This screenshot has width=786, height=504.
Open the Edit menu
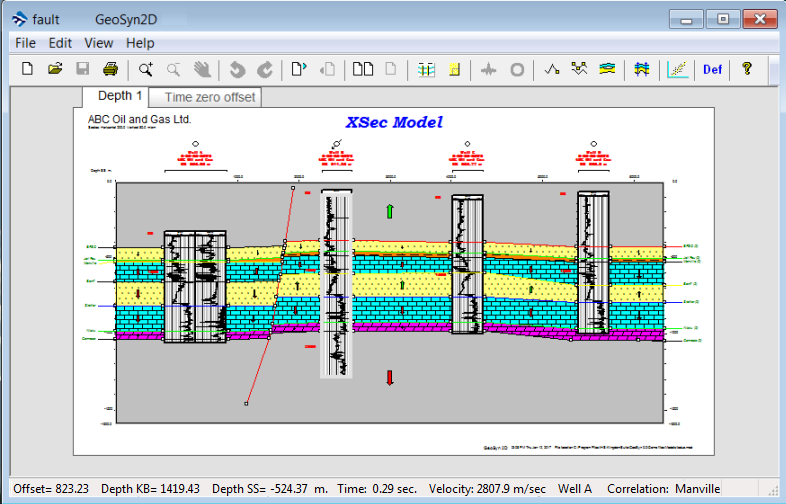[60, 43]
